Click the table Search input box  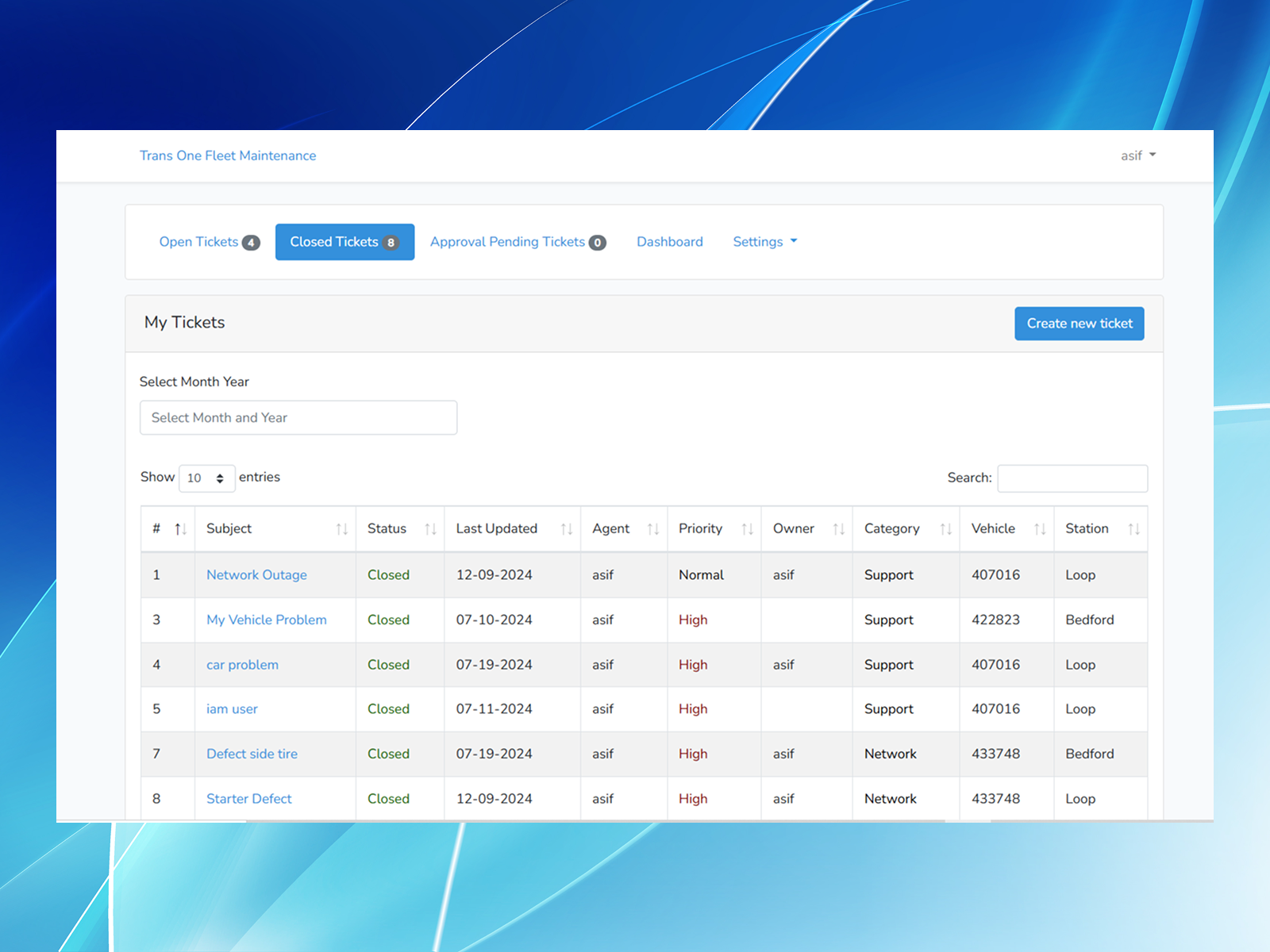[x=1072, y=478]
